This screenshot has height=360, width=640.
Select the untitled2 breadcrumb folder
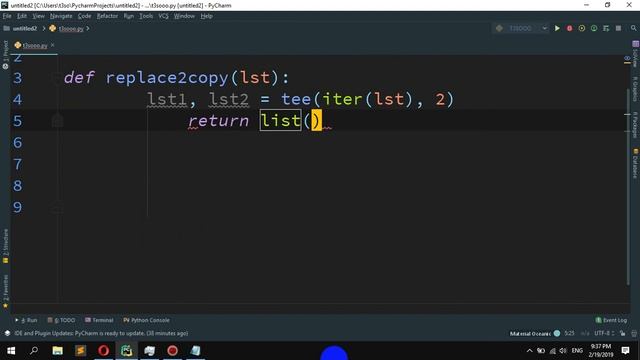coord(20,29)
